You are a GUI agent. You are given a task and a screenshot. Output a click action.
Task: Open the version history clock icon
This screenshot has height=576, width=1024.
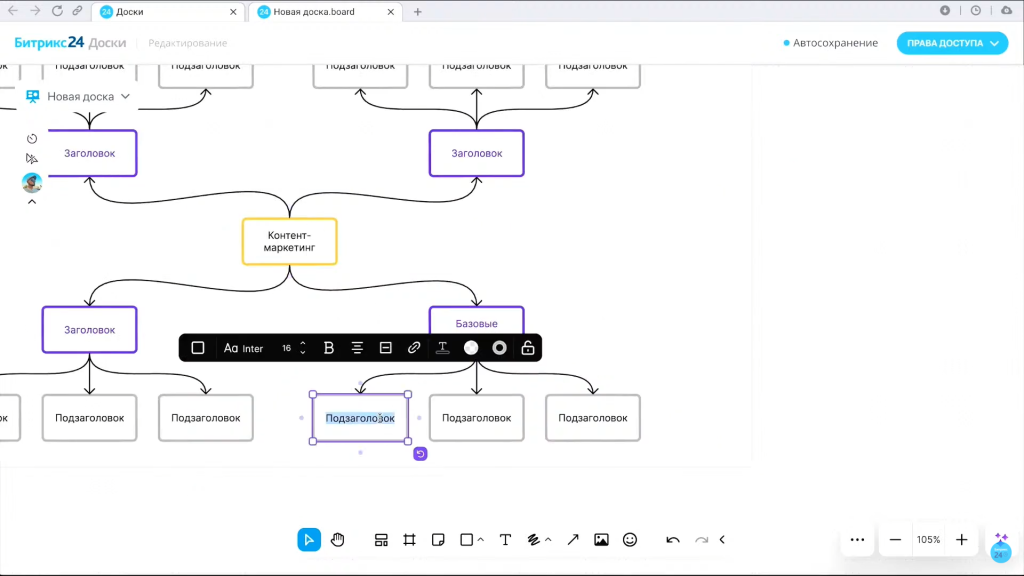point(32,138)
